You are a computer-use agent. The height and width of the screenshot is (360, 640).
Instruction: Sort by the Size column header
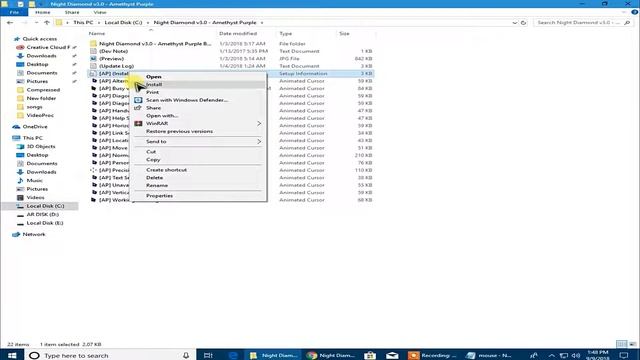(344, 33)
